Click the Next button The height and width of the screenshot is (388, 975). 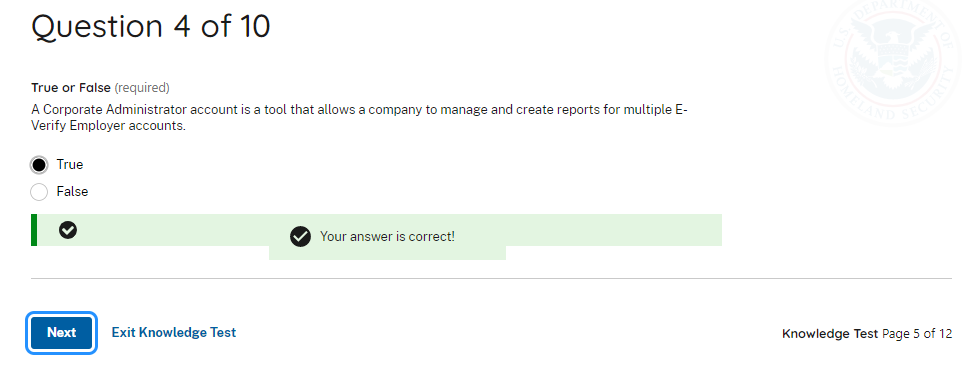pyautogui.click(x=62, y=333)
